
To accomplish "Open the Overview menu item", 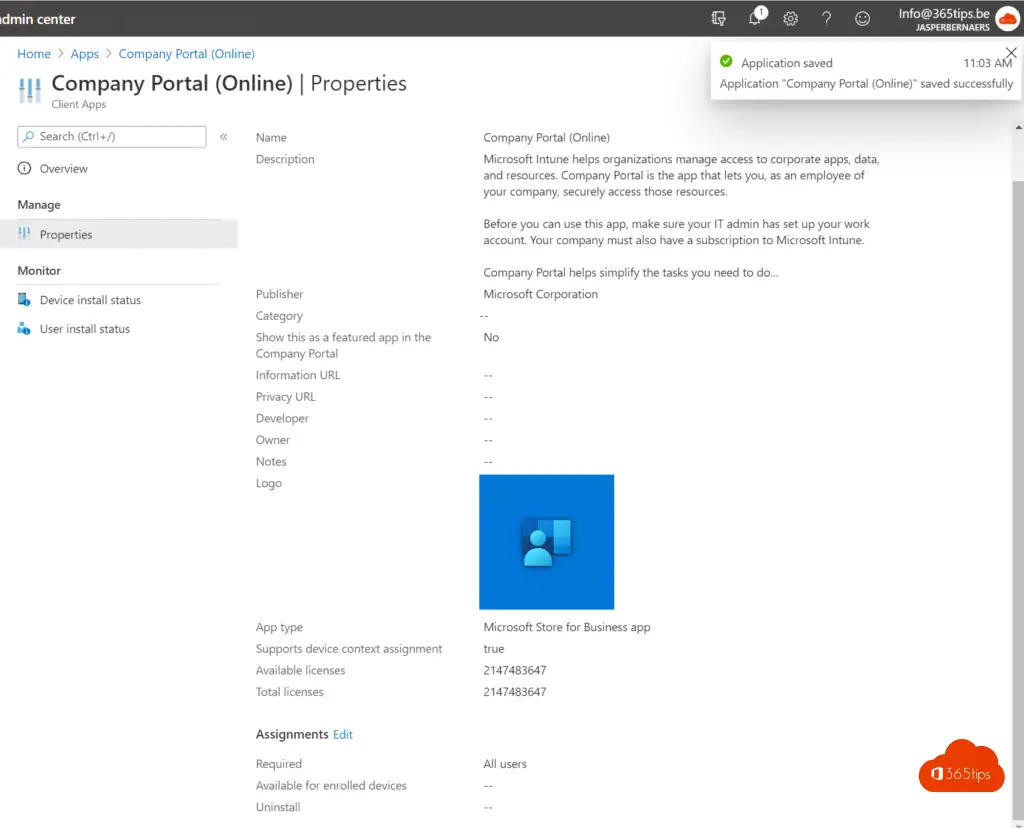I will pyautogui.click(x=63, y=168).
